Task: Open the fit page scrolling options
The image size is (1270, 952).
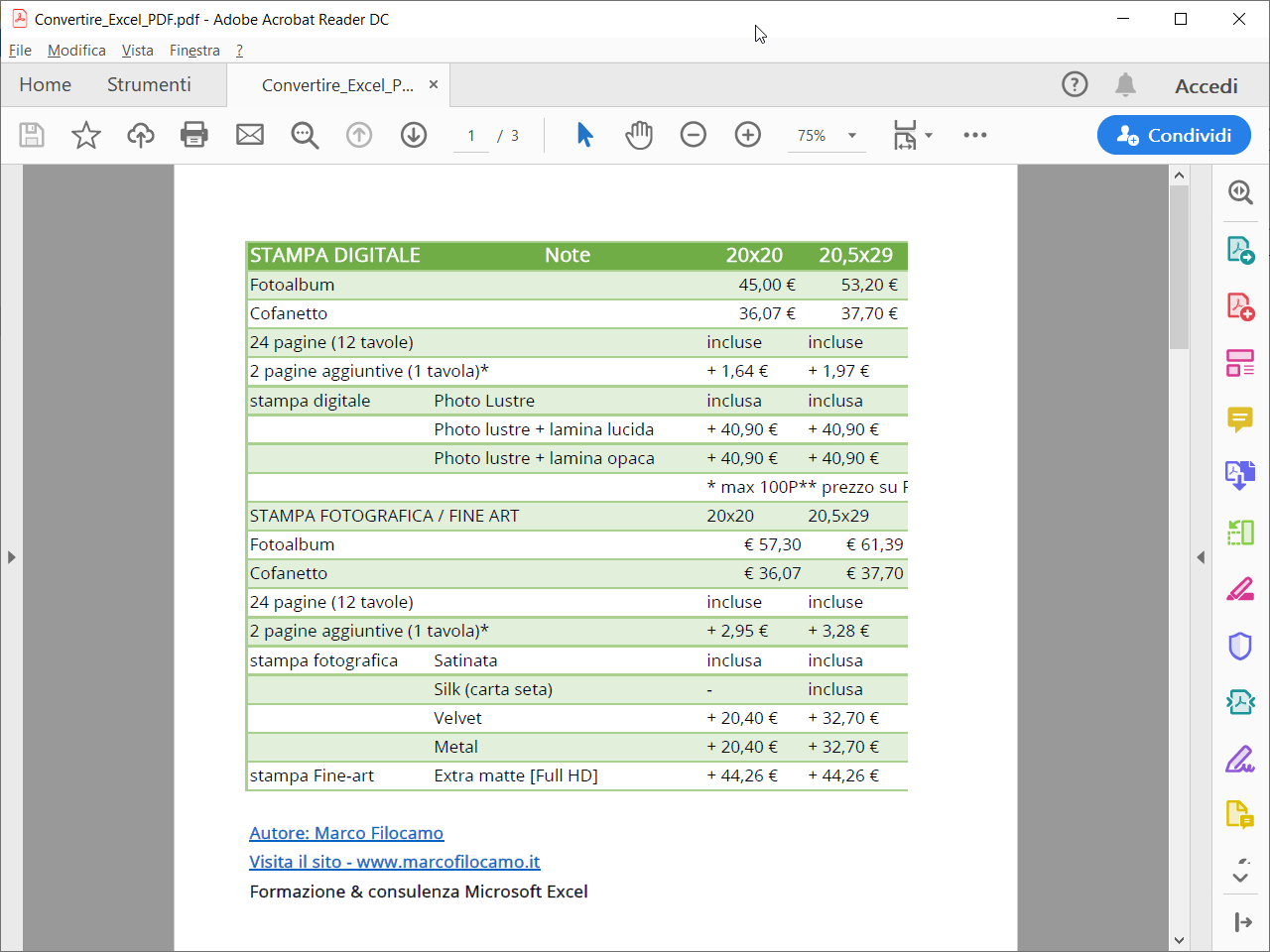Action: click(912, 135)
